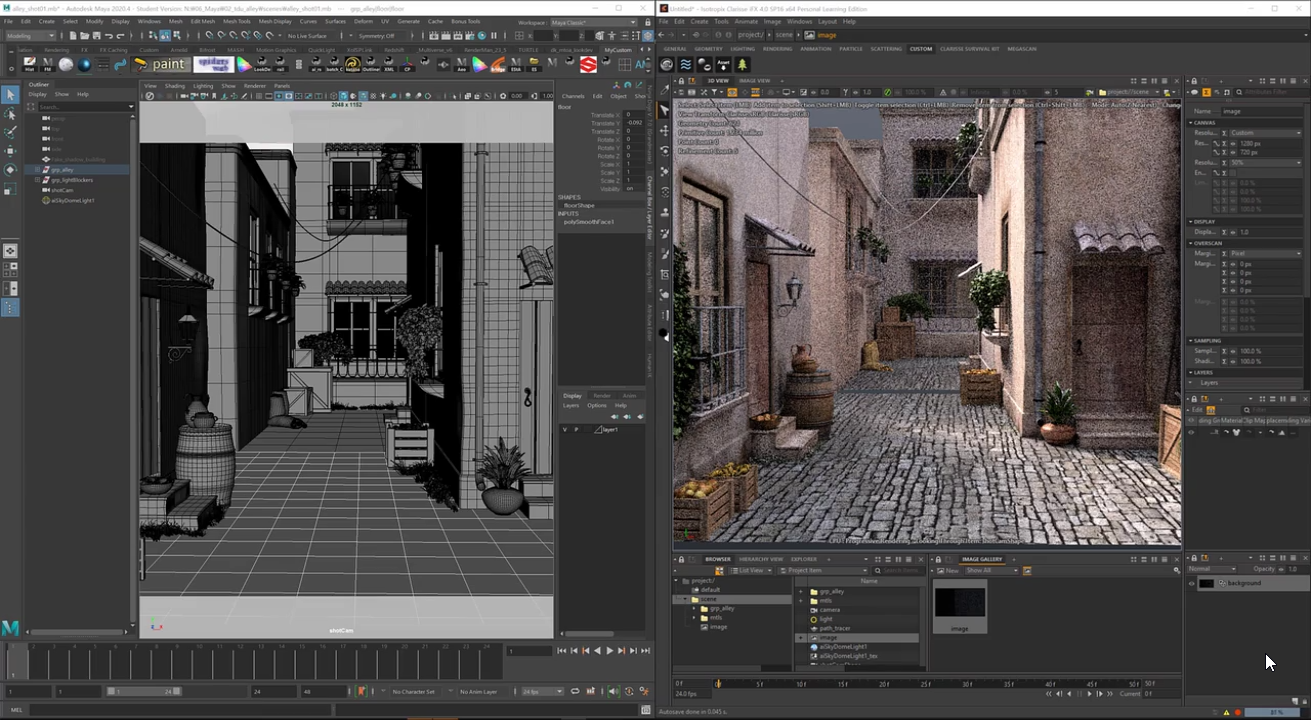Click the lock icon of Clarisse 3D View panel
Screen dimensions: 1311x720
click(680, 81)
